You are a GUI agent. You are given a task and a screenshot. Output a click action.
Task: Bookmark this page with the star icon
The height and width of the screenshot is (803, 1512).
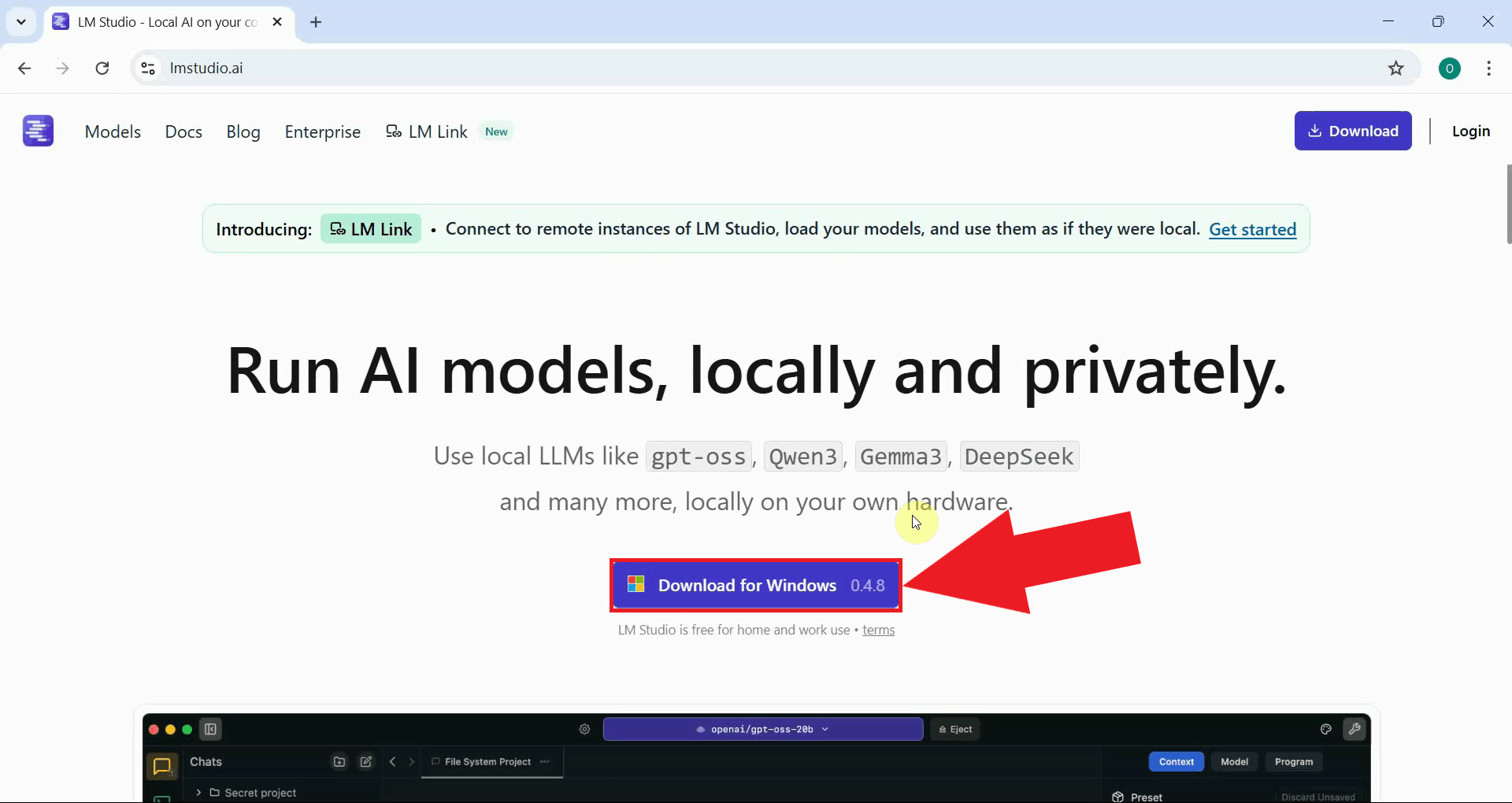click(x=1395, y=68)
